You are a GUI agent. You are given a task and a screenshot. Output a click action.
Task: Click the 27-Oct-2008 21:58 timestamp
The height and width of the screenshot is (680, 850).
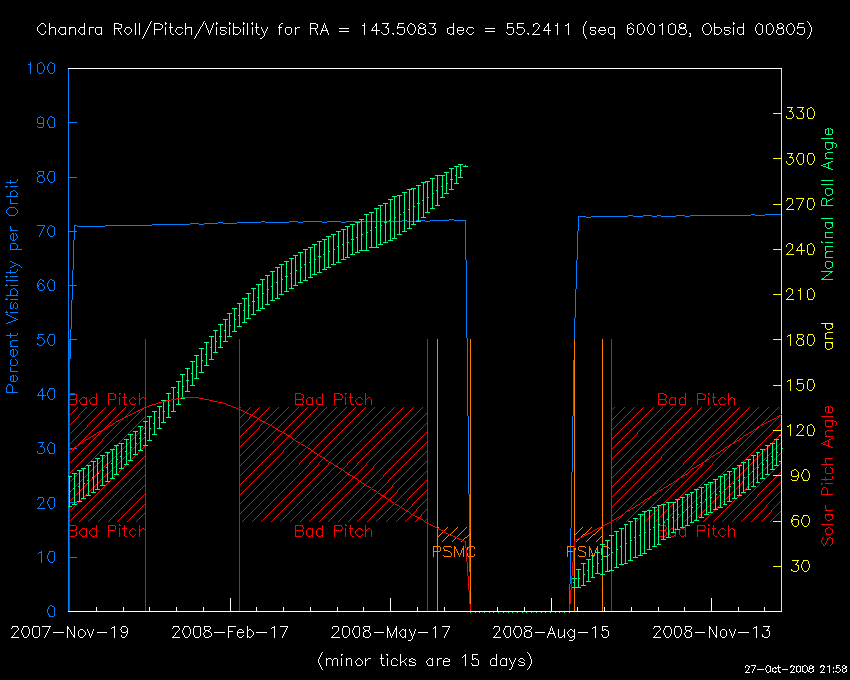795,668
